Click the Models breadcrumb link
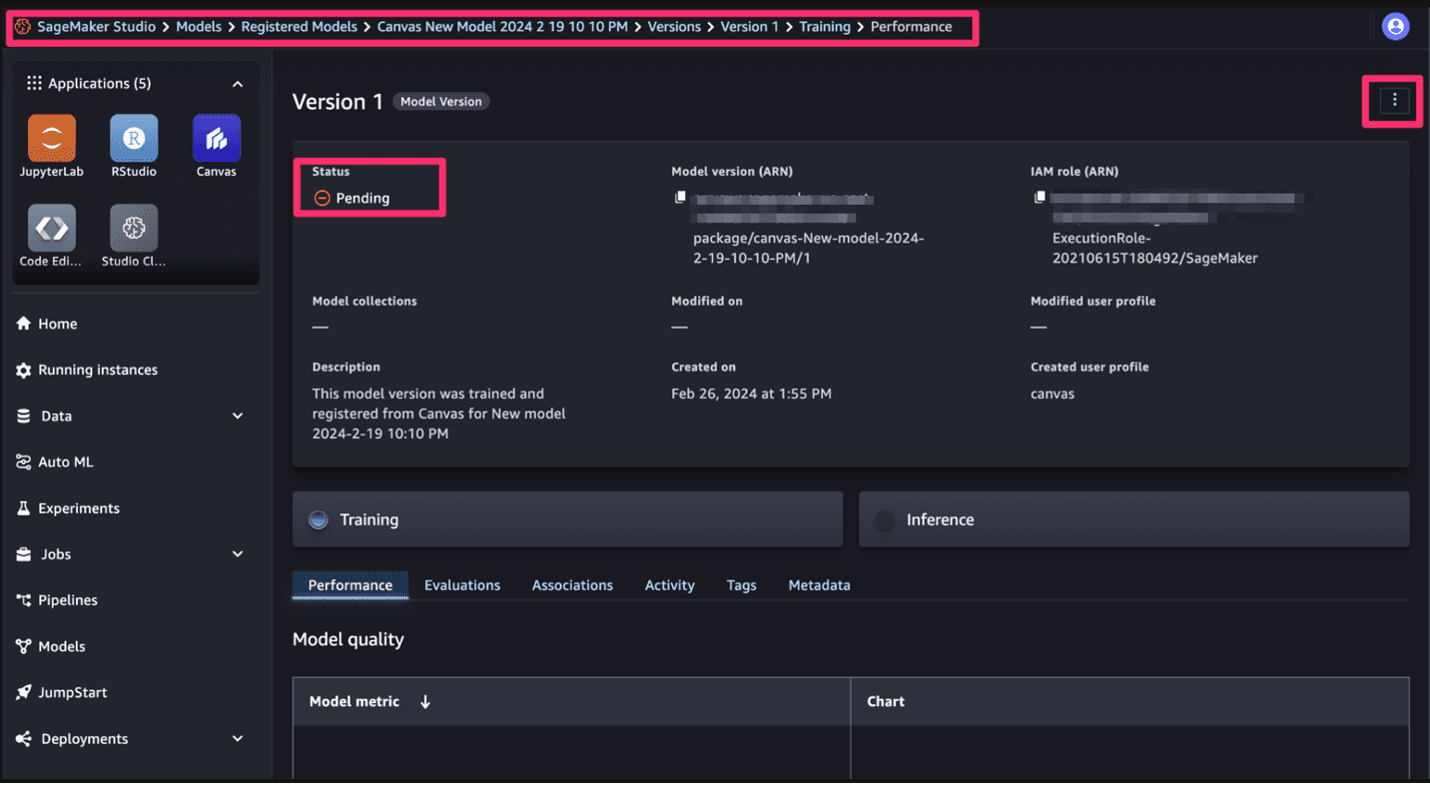This screenshot has height=788, width=1430. pyautogui.click(x=199, y=27)
